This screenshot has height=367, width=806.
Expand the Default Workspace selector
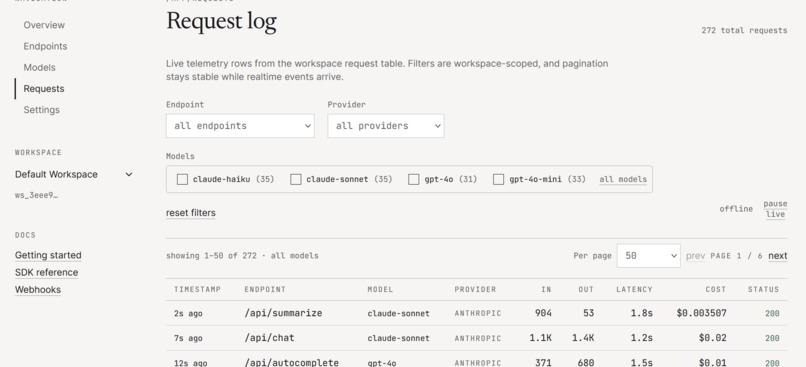click(74, 174)
